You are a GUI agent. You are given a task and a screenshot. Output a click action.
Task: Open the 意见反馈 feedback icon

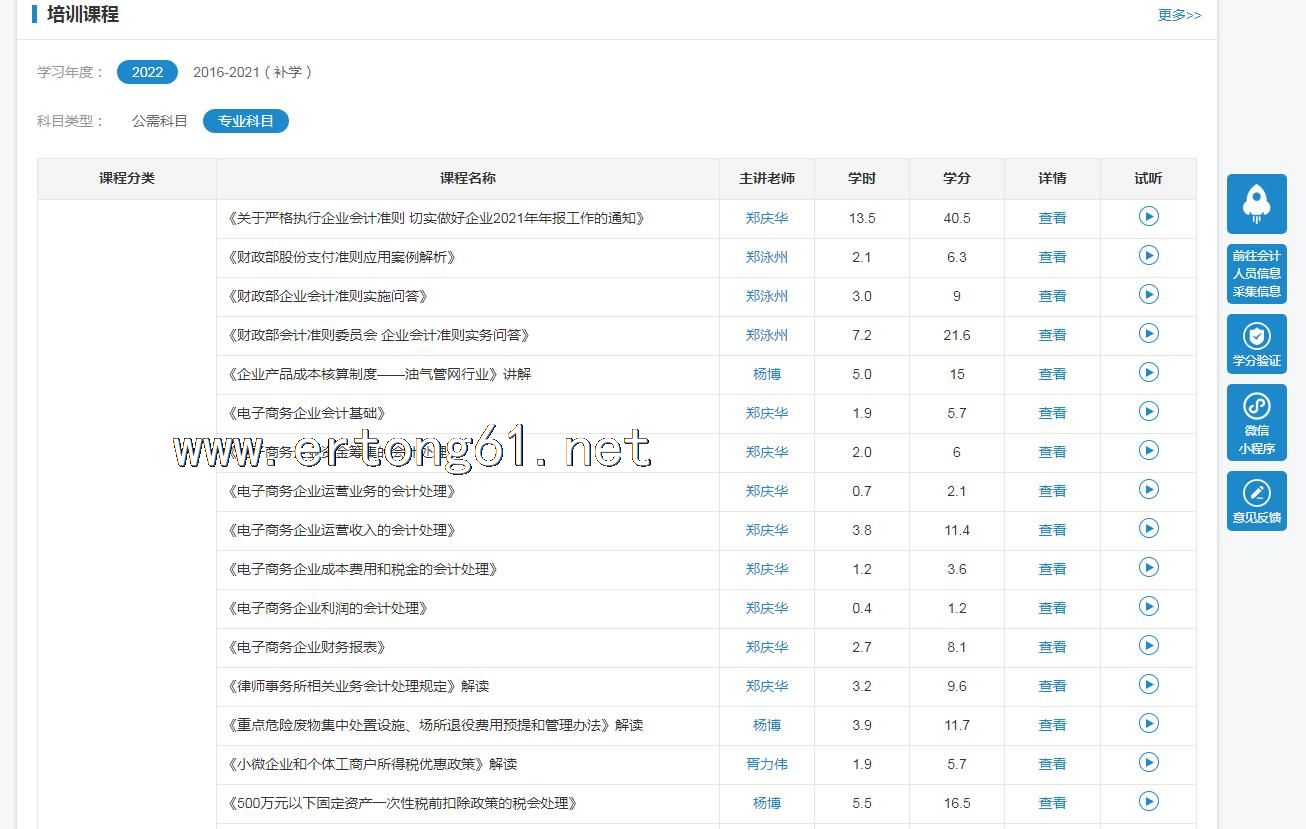(1256, 501)
